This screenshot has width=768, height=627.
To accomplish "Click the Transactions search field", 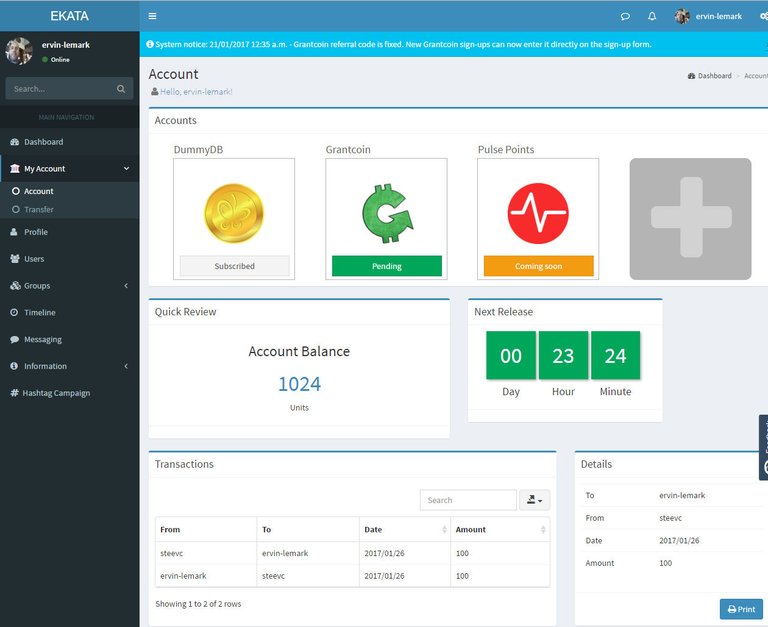I will [468, 500].
